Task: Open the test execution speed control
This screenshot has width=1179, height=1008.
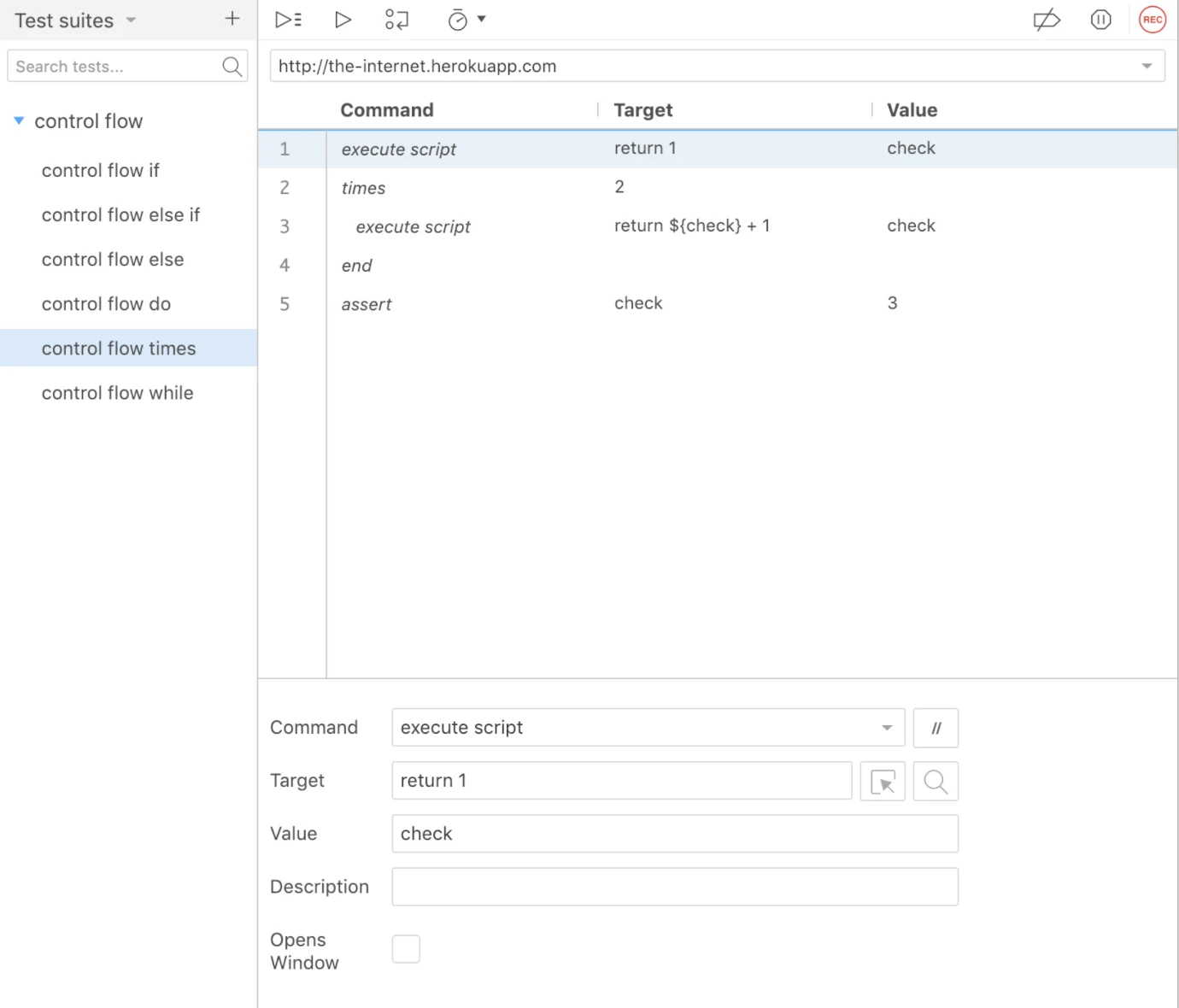Action: (466, 19)
